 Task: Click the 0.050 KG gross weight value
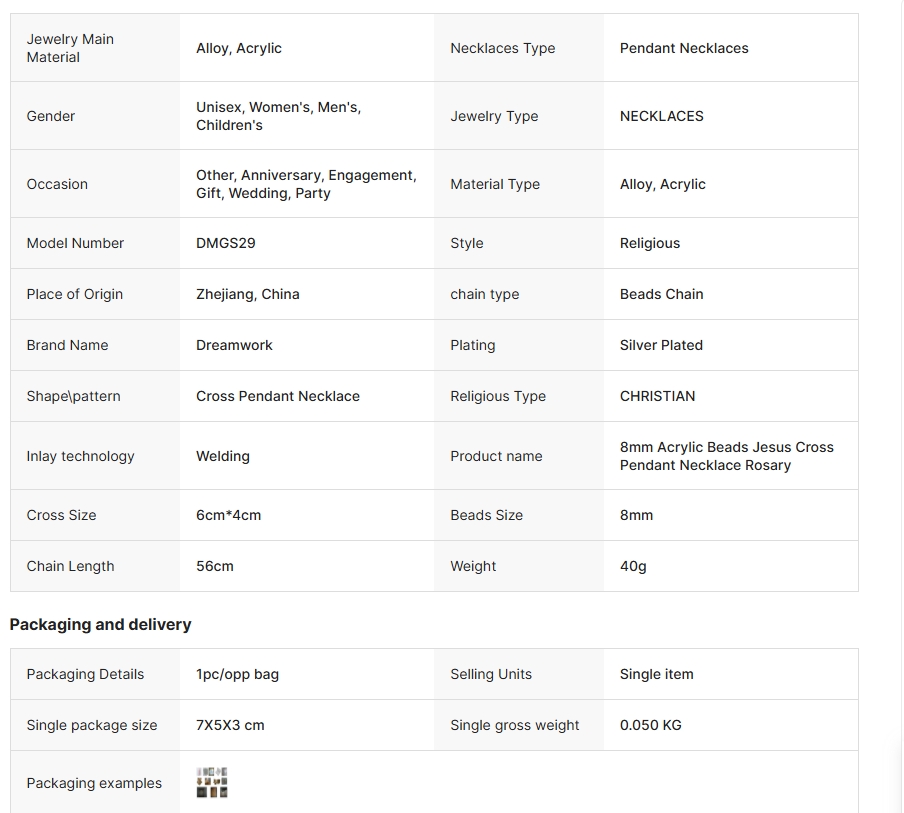[650, 725]
